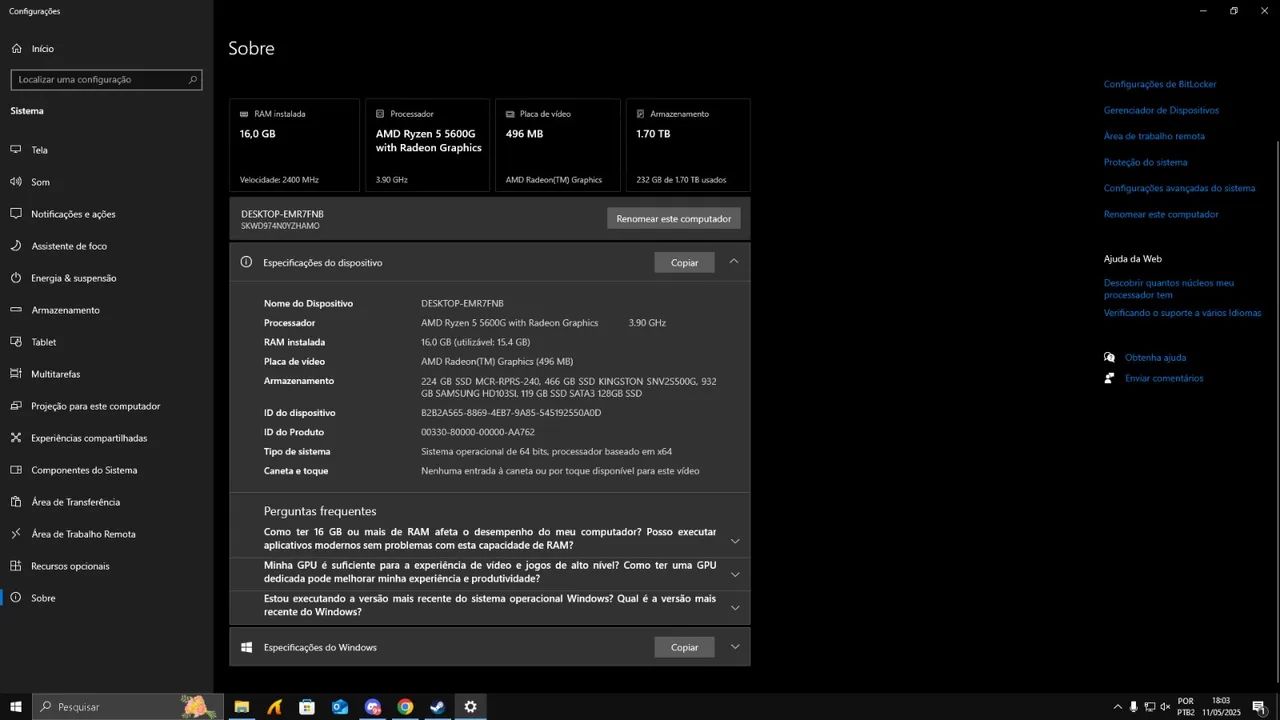Launch Google Chrome from taskbar
This screenshot has width=1280, height=720.
pos(405,707)
